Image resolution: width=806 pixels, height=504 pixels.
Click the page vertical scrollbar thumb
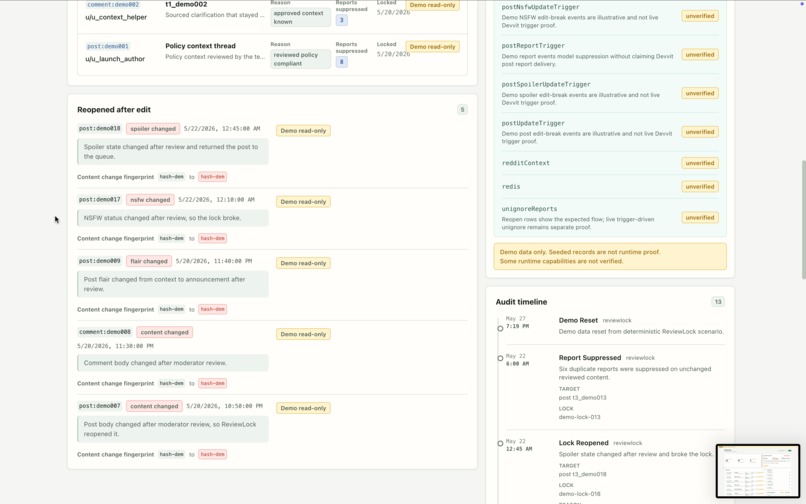(803, 220)
